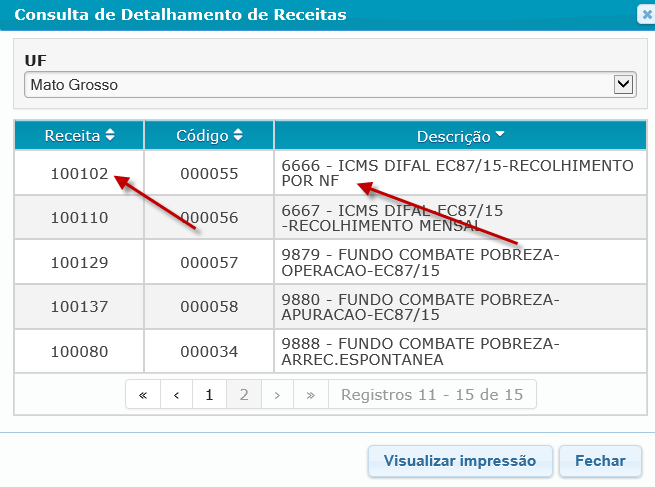This screenshot has height=487, width=655.
Task: Click the UF dropdown arrow
Action: coord(624,85)
